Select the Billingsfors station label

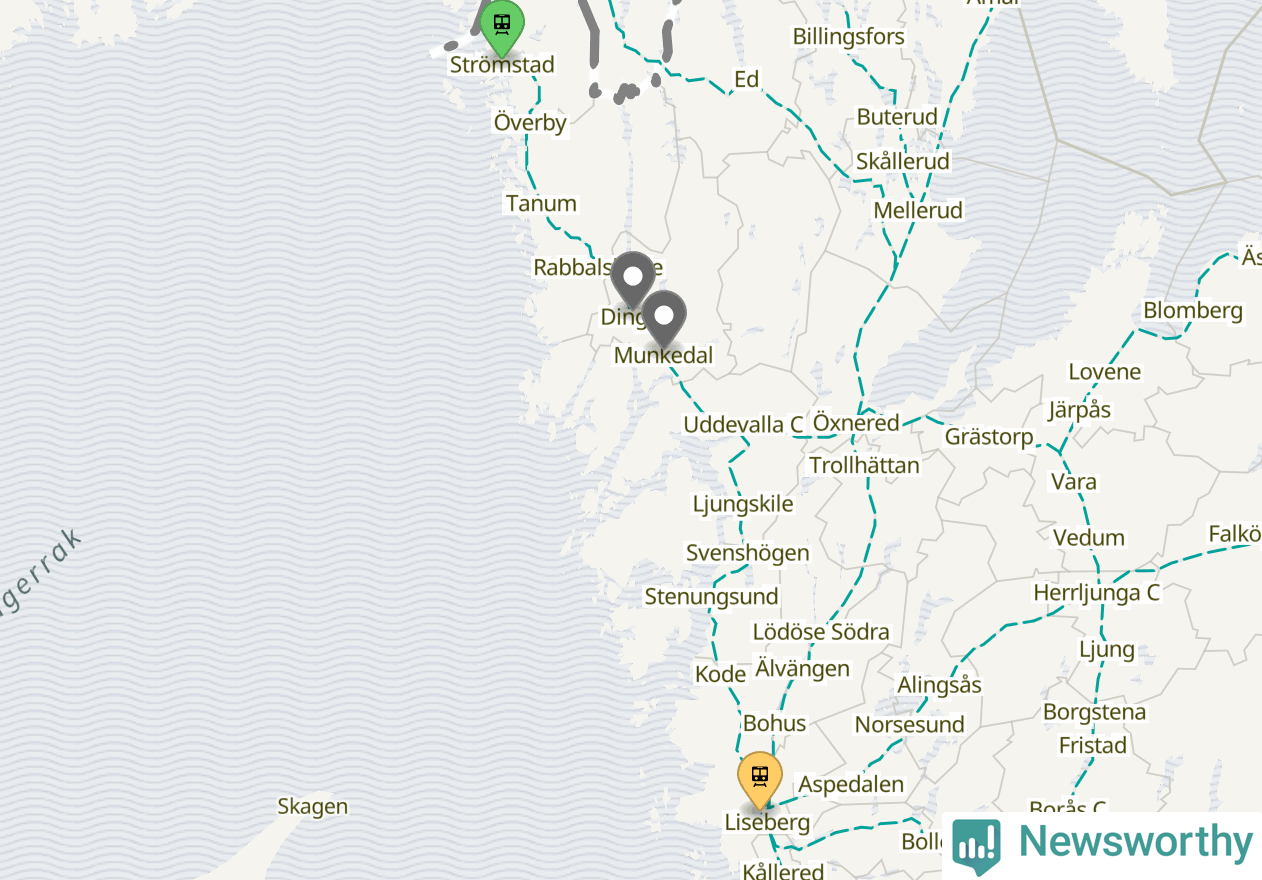coord(849,37)
